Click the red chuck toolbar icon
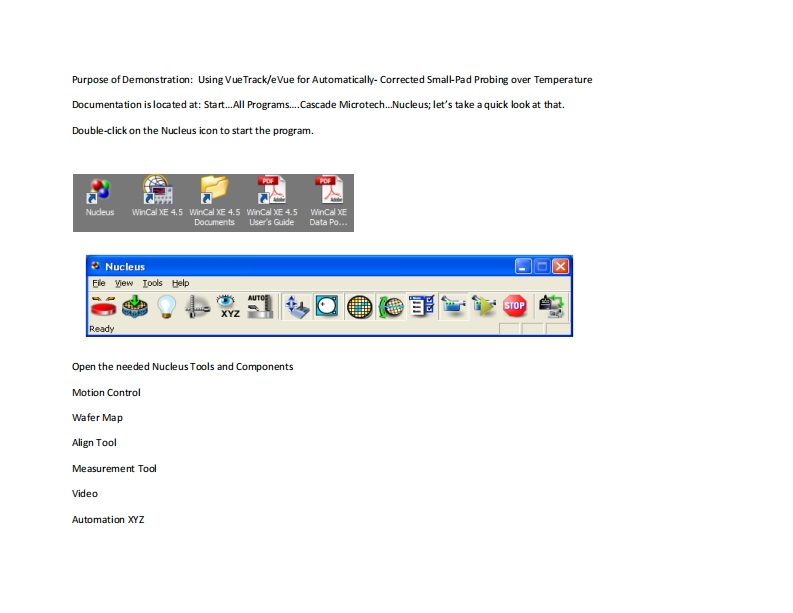The image size is (793, 613). click(x=104, y=307)
